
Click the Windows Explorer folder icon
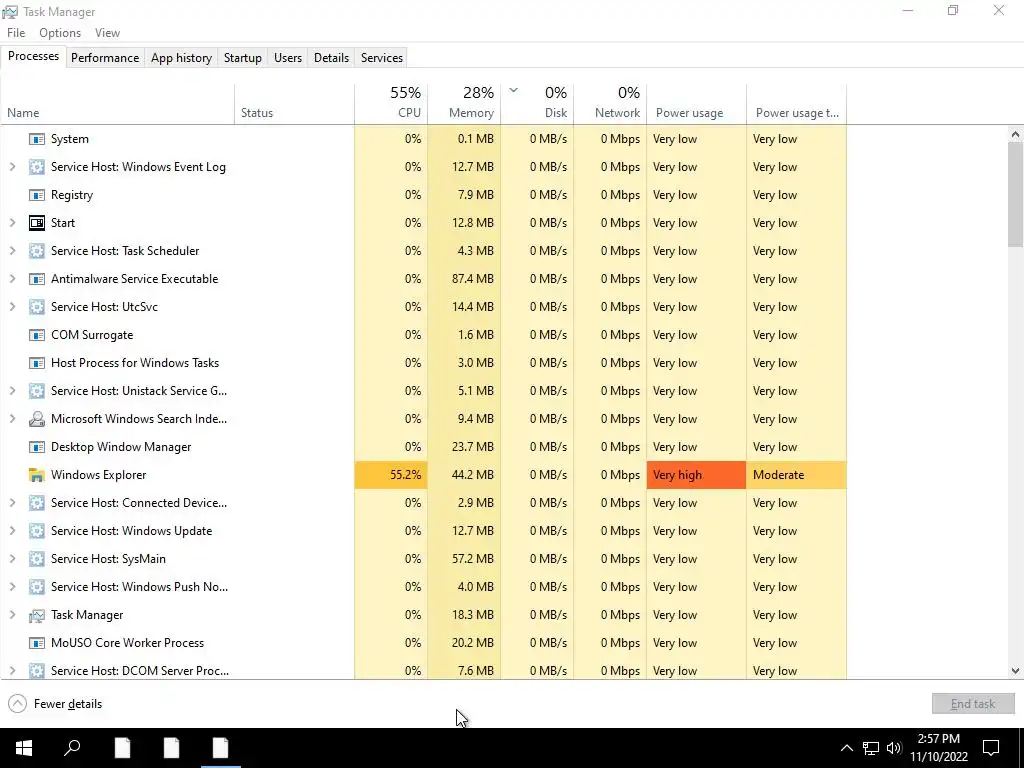coord(37,475)
